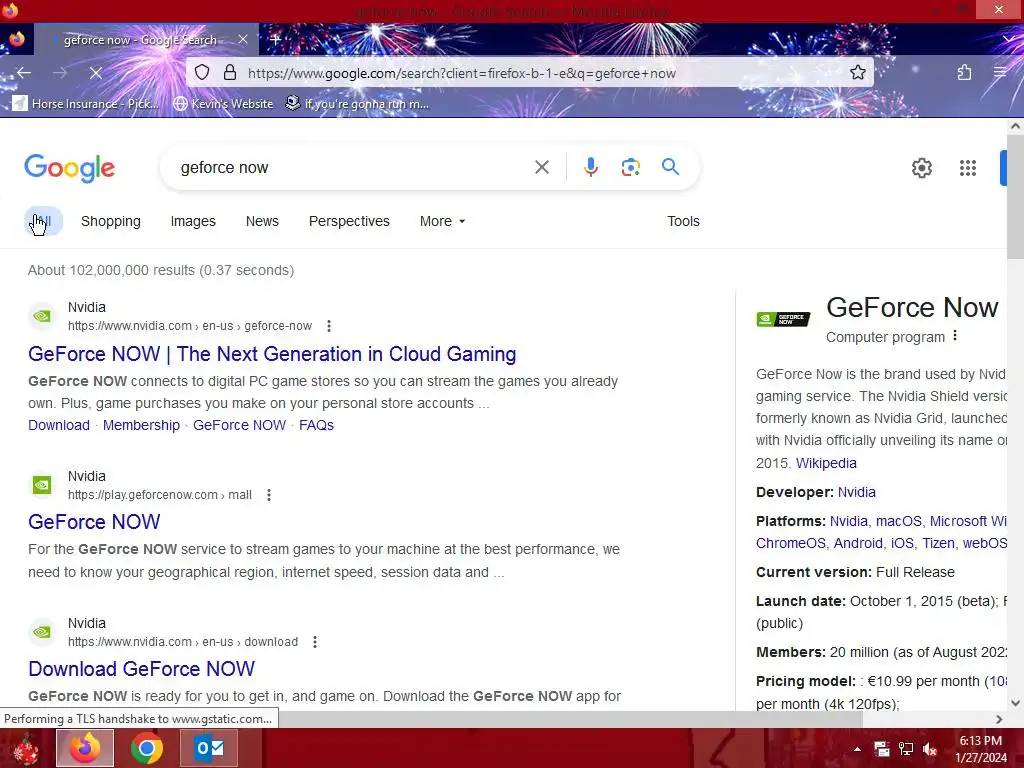Switch to the Perspectives tab
Screen dimensions: 1024x768
[349, 221]
